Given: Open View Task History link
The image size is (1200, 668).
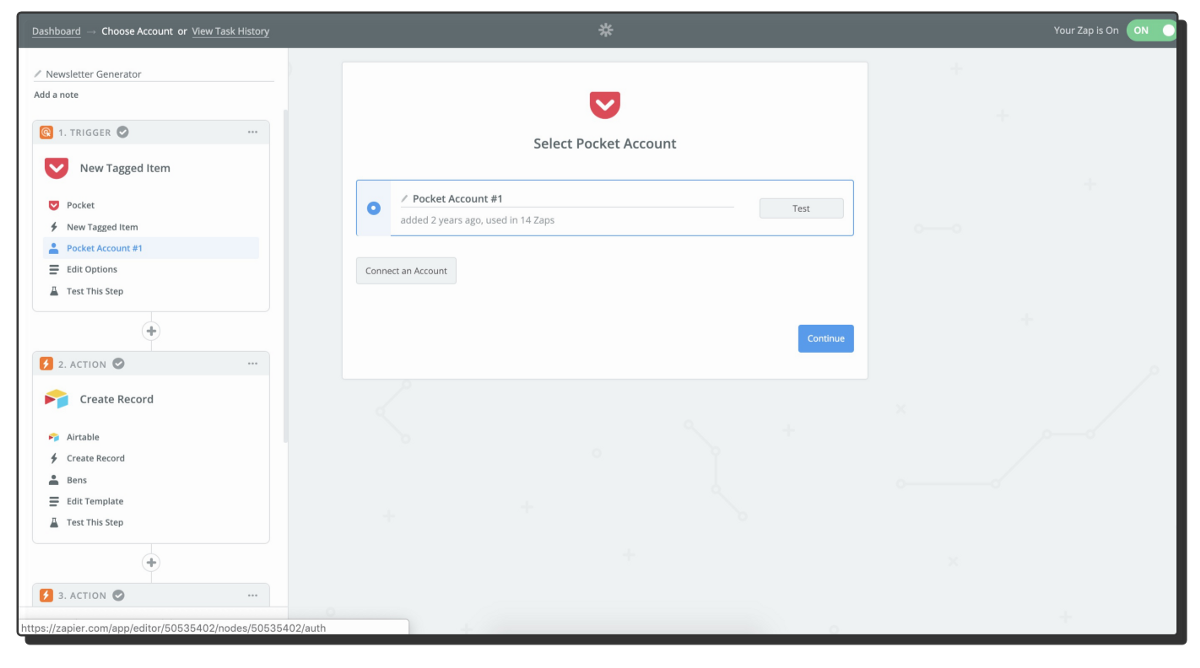Looking at the screenshot, I should (x=230, y=31).
